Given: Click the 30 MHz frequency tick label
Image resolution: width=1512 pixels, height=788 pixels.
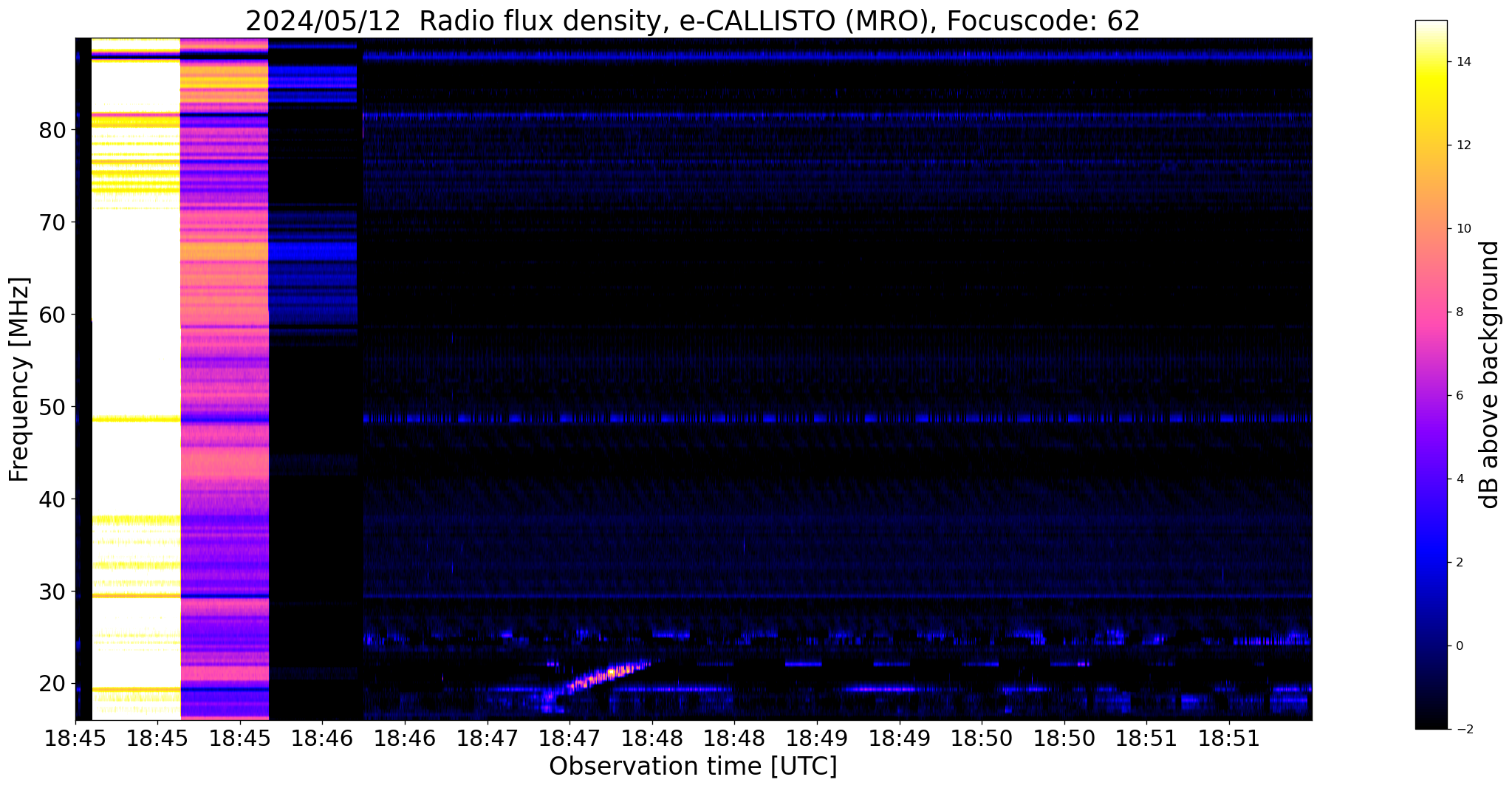Looking at the screenshot, I should click(53, 592).
